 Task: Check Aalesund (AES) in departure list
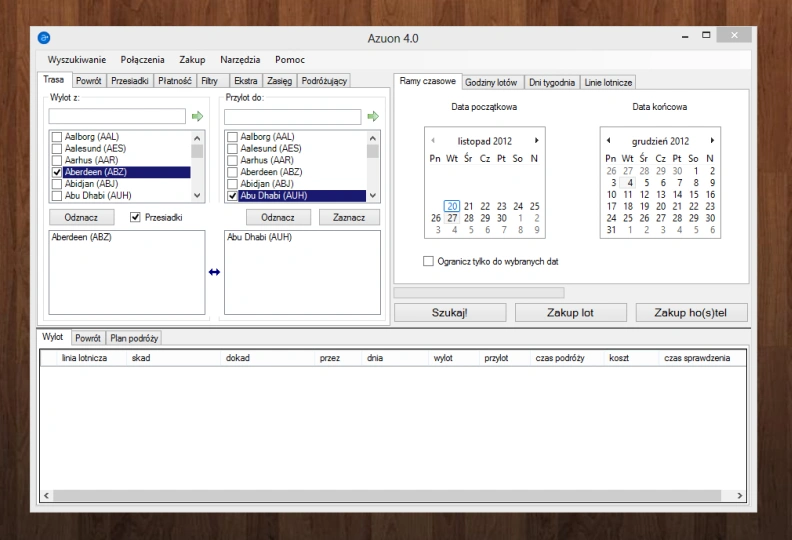(57, 149)
